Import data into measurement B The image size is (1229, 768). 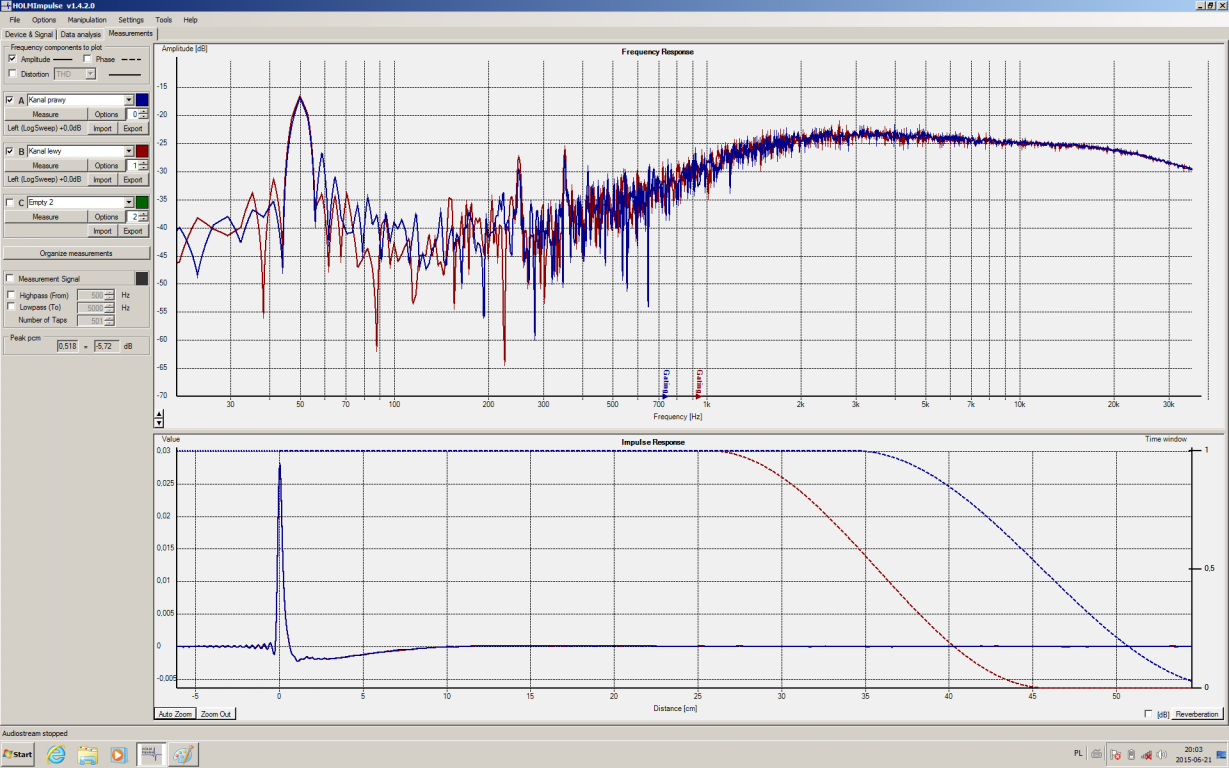pos(102,179)
